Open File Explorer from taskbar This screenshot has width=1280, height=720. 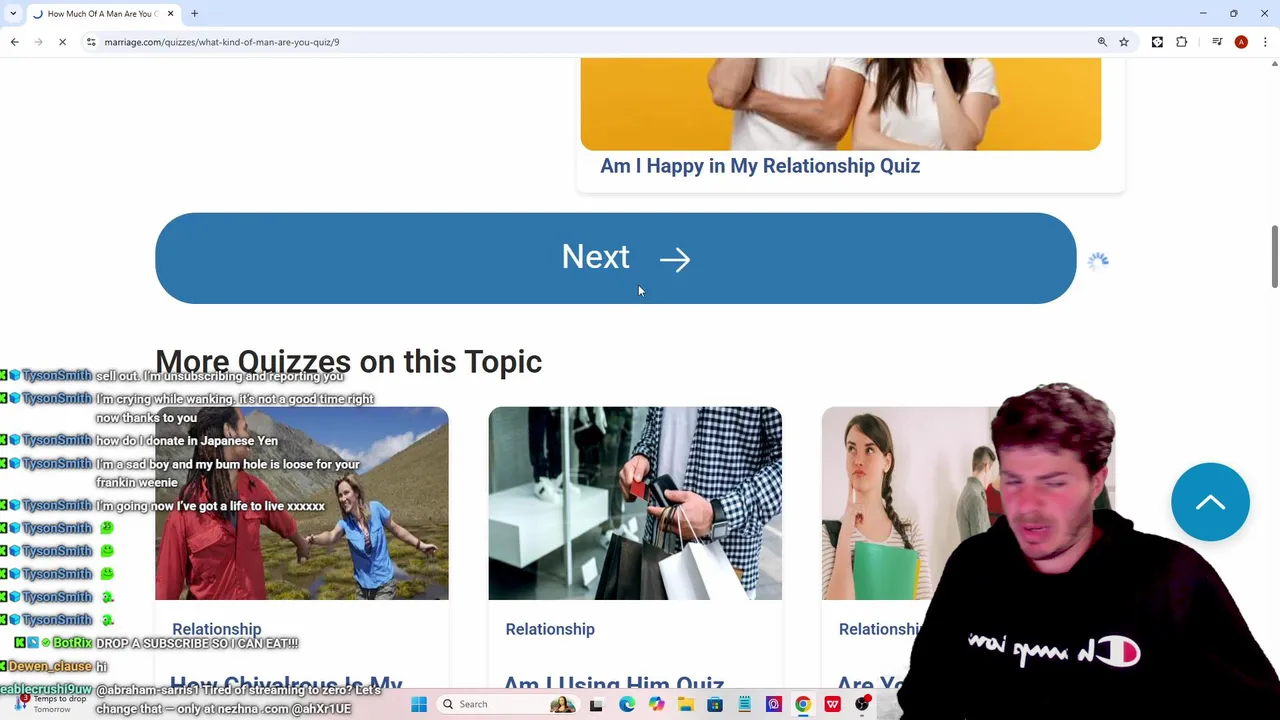coord(685,704)
